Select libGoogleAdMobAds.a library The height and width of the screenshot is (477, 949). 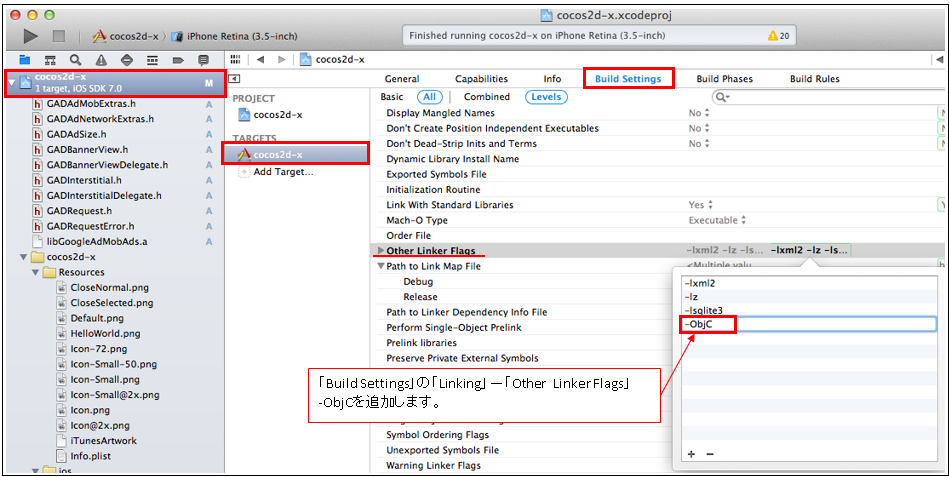97,242
